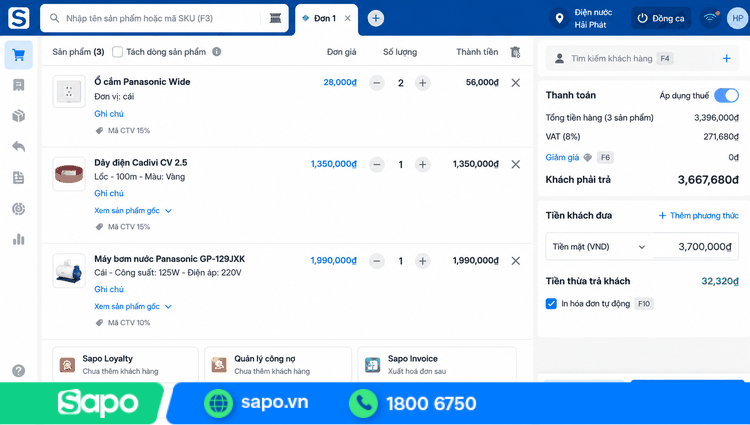Edit the 1,350,000đ unit price
The height and width of the screenshot is (425, 750).
click(x=334, y=164)
